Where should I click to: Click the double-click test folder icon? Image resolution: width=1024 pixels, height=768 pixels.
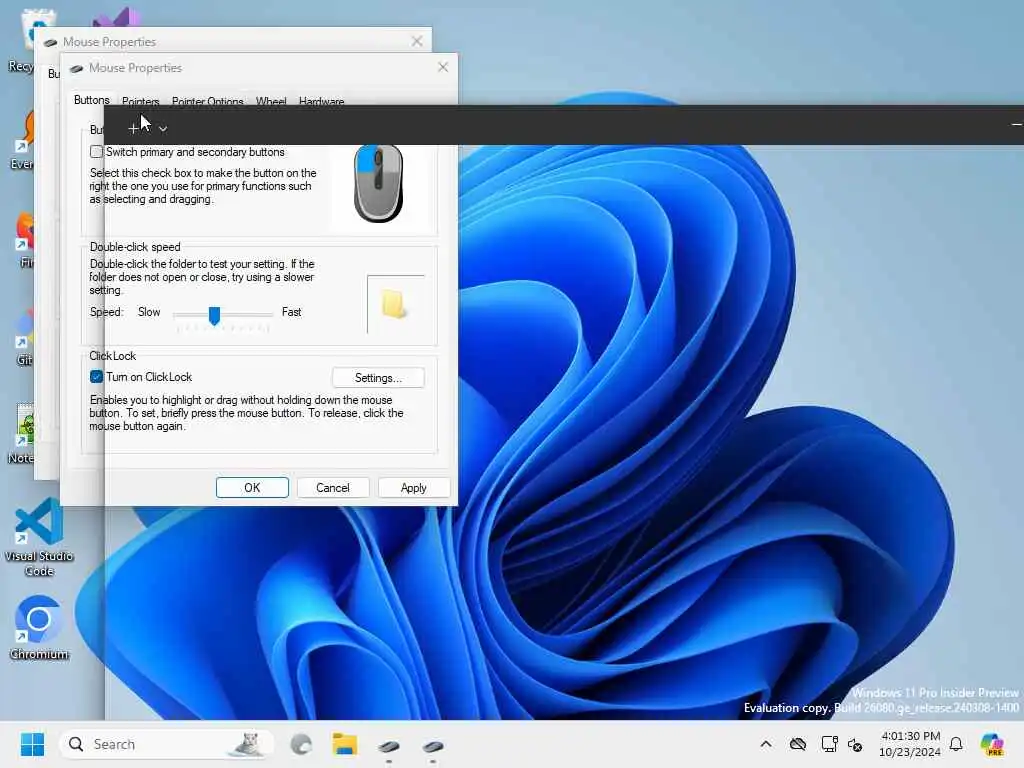[x=395, y=305]
